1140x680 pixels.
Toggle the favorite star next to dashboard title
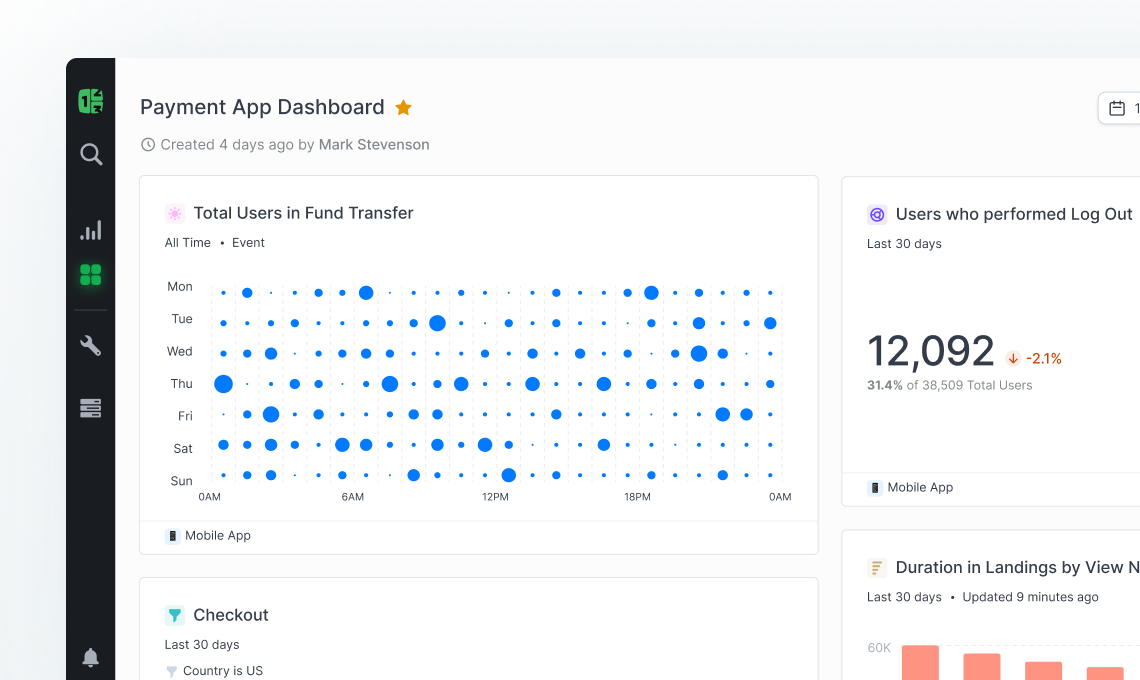pos(404,108)
